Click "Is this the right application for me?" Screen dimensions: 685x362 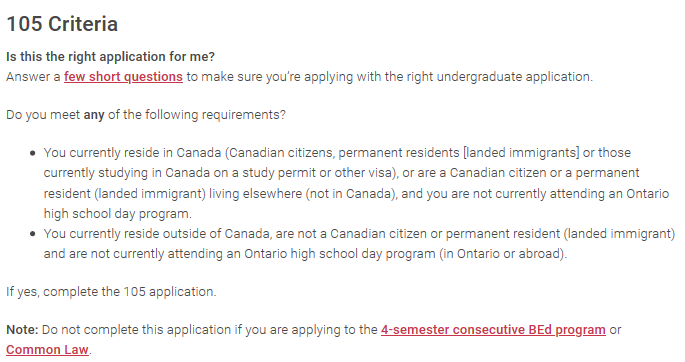[x=111, y=57]
